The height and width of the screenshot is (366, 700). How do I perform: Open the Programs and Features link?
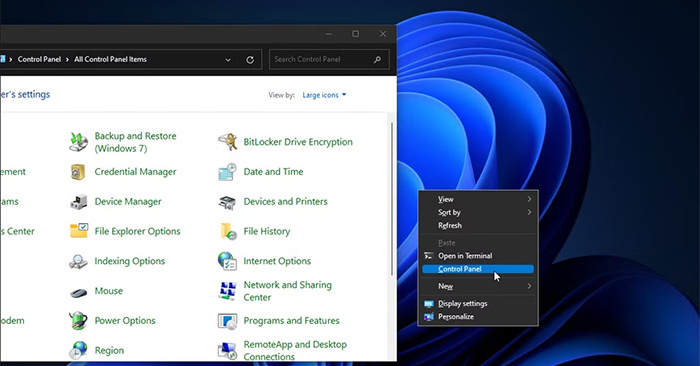point(292,320)
